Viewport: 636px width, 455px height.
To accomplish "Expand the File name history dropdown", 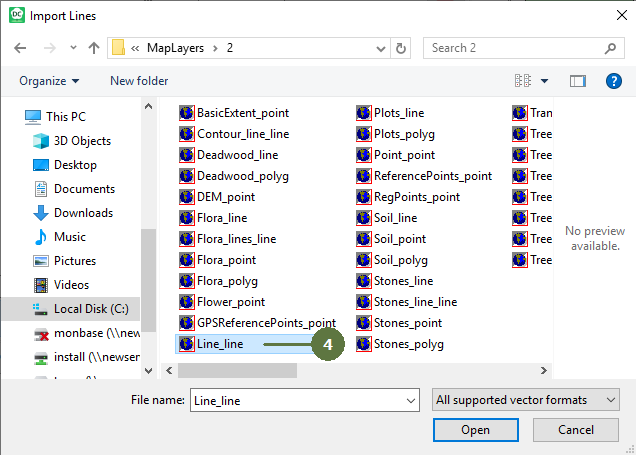I will (x=410, y=401).
